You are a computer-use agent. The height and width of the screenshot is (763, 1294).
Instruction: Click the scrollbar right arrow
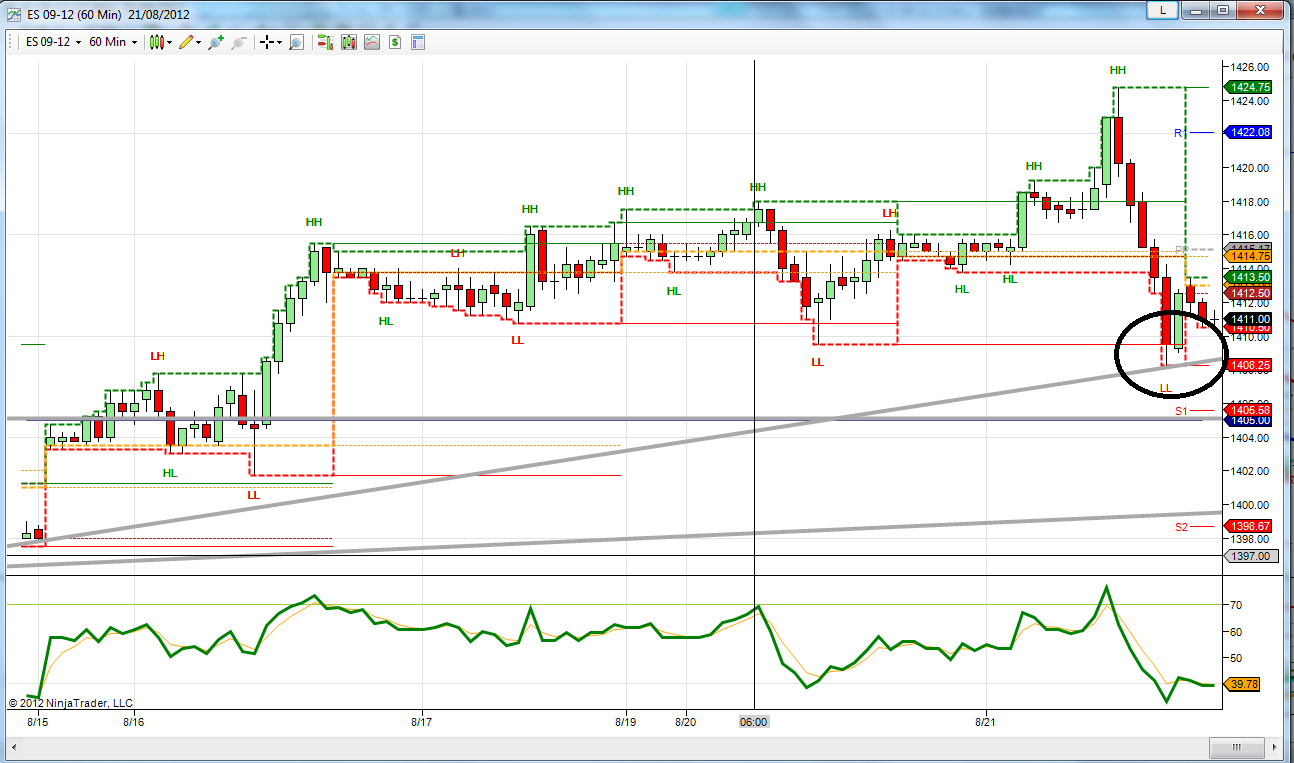click(1276, 748)
